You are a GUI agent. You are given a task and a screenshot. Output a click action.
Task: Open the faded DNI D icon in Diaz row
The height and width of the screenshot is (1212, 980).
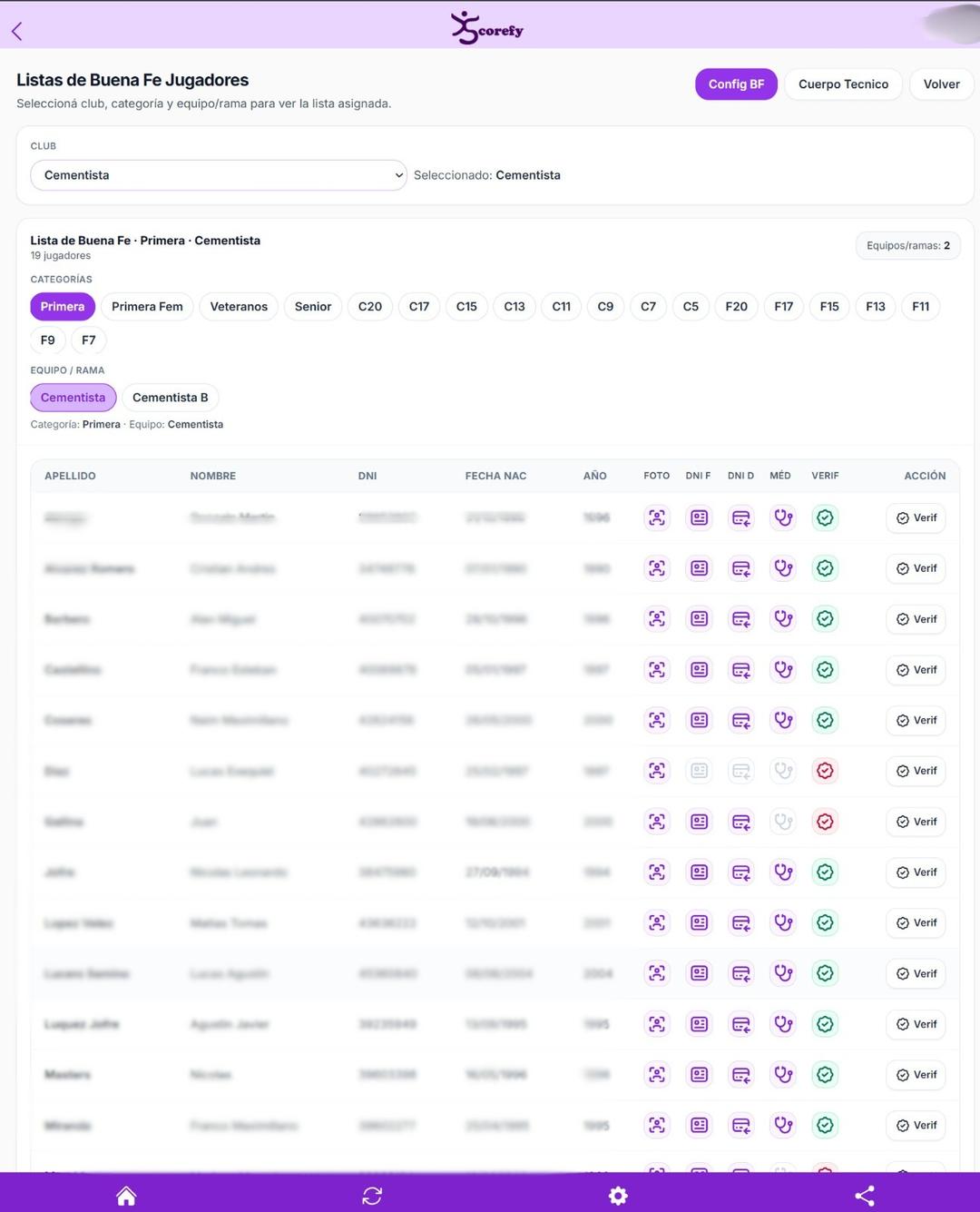pos(741,771)
